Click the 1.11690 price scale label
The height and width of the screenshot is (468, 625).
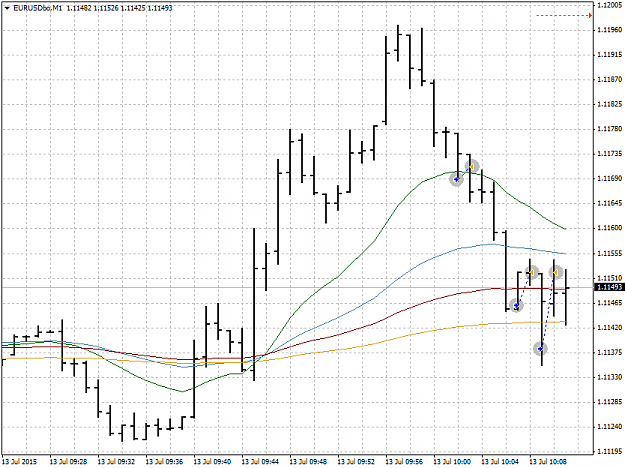pyautogui.click(x=610, y=179)
